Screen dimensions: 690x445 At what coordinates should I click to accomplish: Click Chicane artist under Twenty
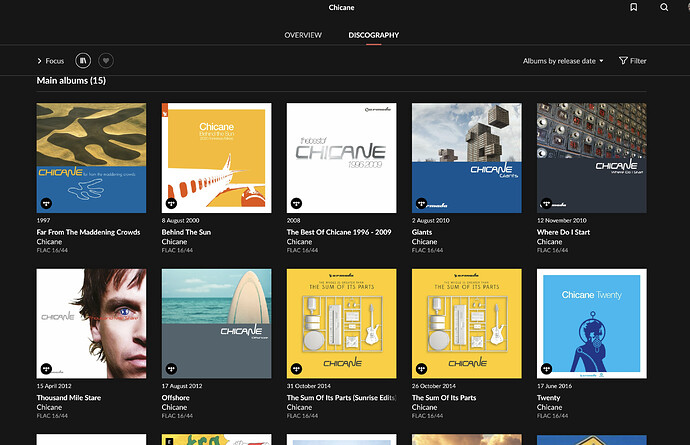(550, 407)
